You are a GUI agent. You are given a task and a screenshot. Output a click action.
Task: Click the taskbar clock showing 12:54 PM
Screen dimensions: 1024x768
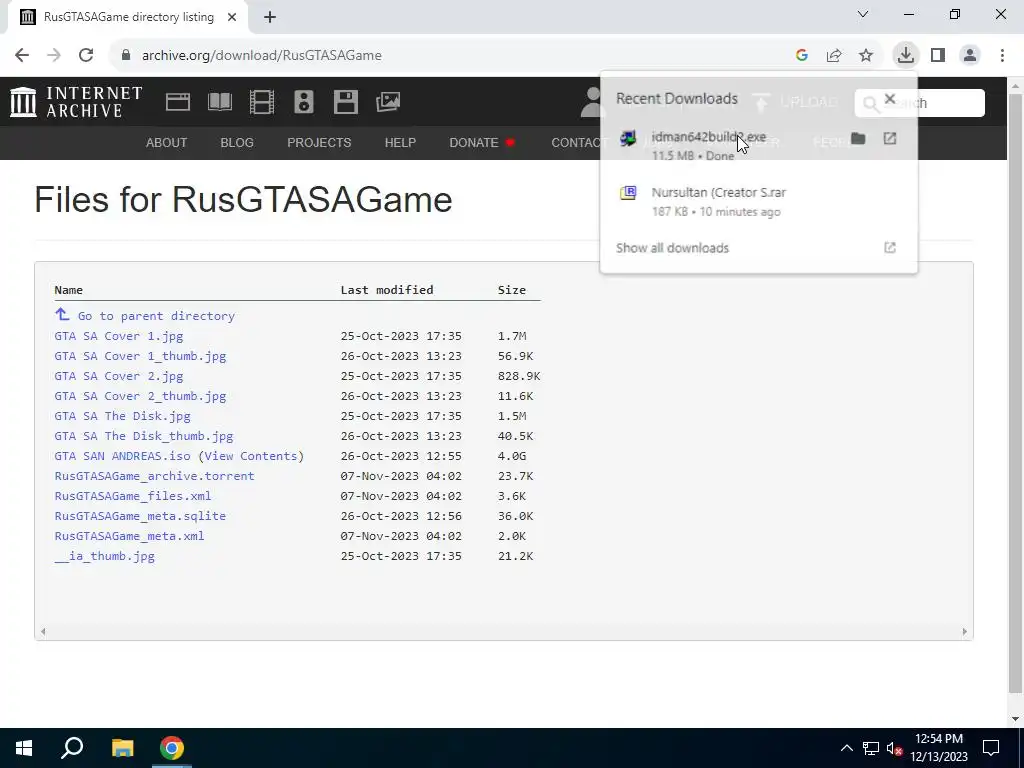938,748
